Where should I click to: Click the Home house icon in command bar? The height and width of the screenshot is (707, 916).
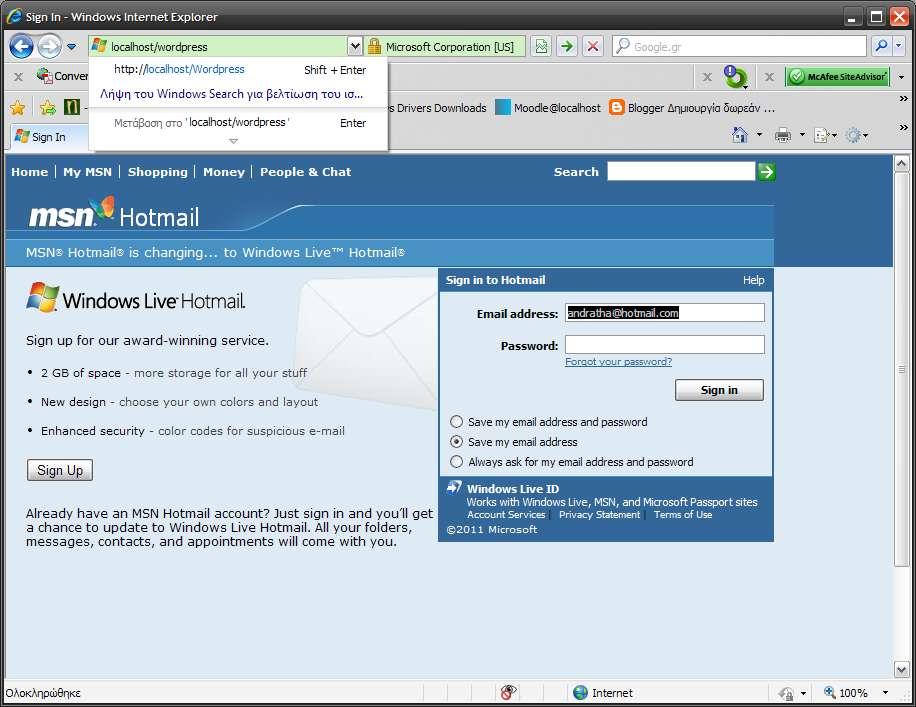click(x=740, y=135)
